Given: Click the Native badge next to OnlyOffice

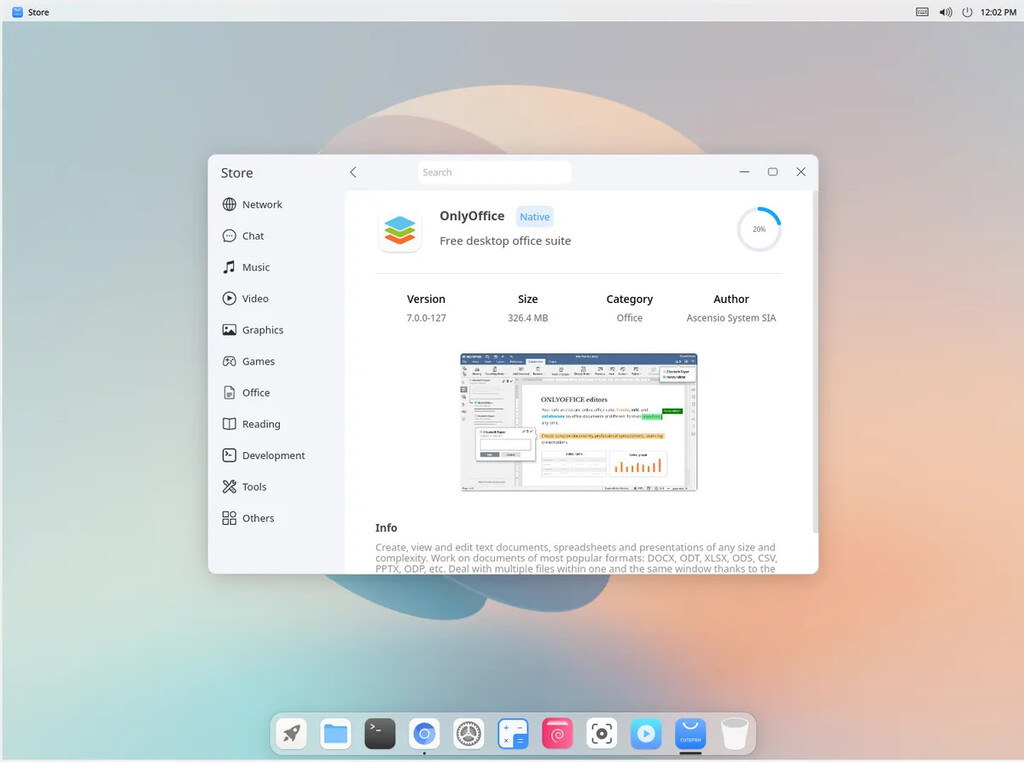Looking at the screenshot, I should [x=534, y=216].
